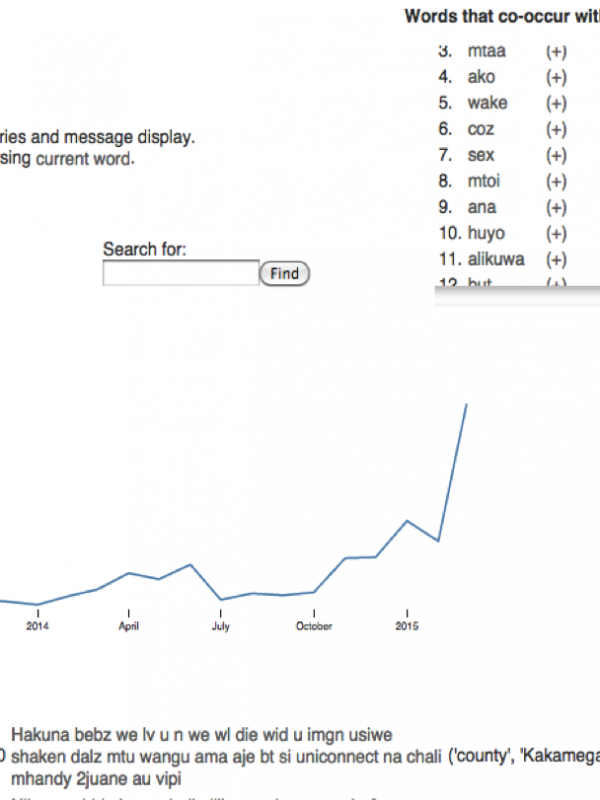This screenshot has width=600, height=800.
Task: Select the co-occurring word 'wake'
Action: point(487,103)
